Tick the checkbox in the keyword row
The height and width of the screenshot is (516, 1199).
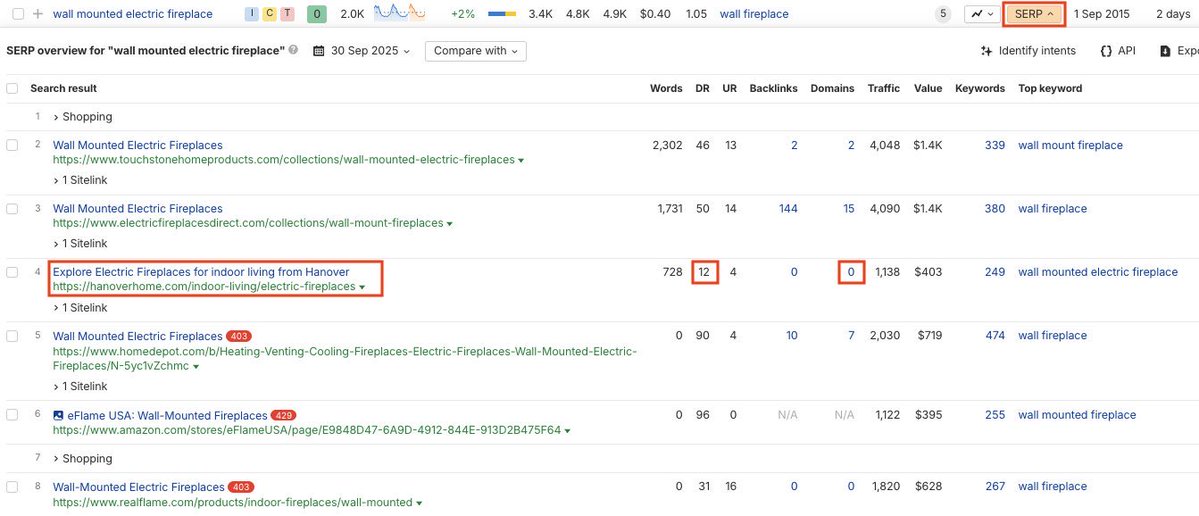click(x=18, y=14)
